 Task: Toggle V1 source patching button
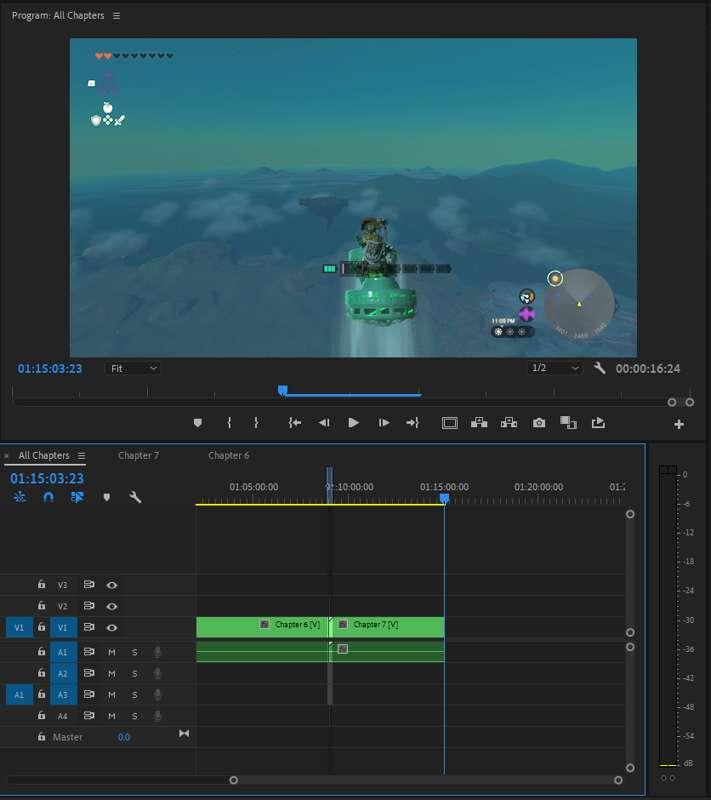click(19, 628)
